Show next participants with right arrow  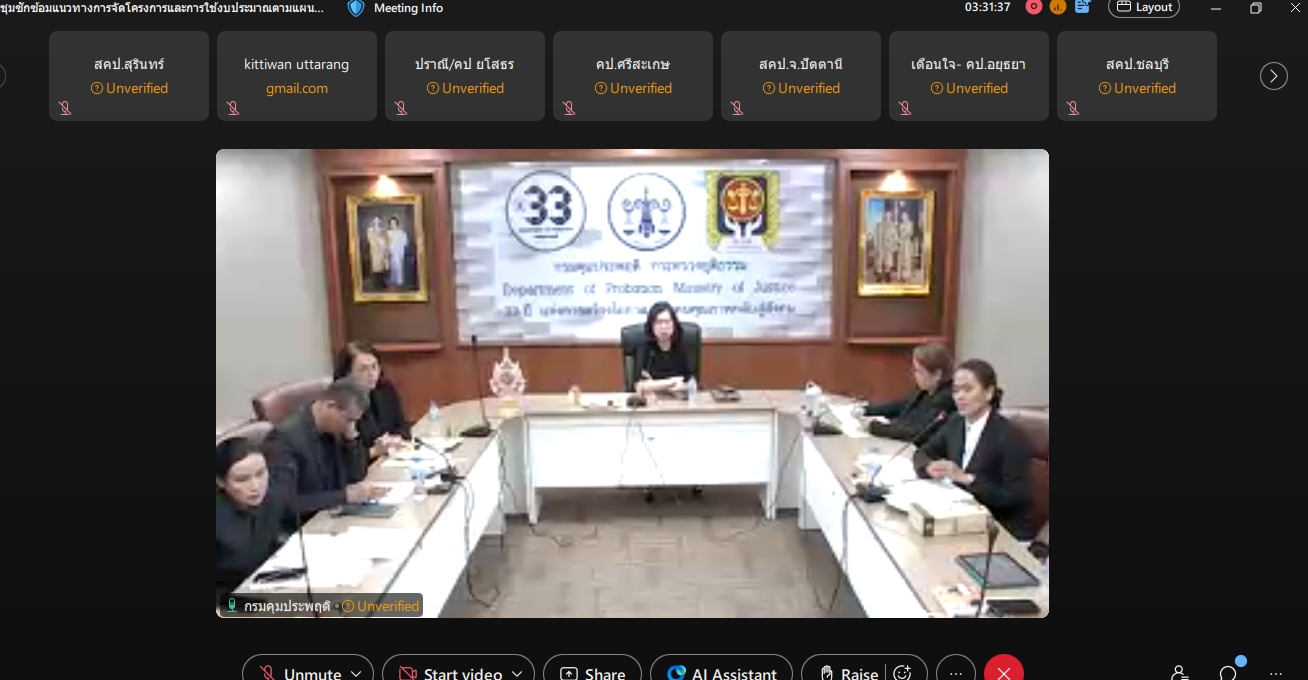[x=1273, y=76]
